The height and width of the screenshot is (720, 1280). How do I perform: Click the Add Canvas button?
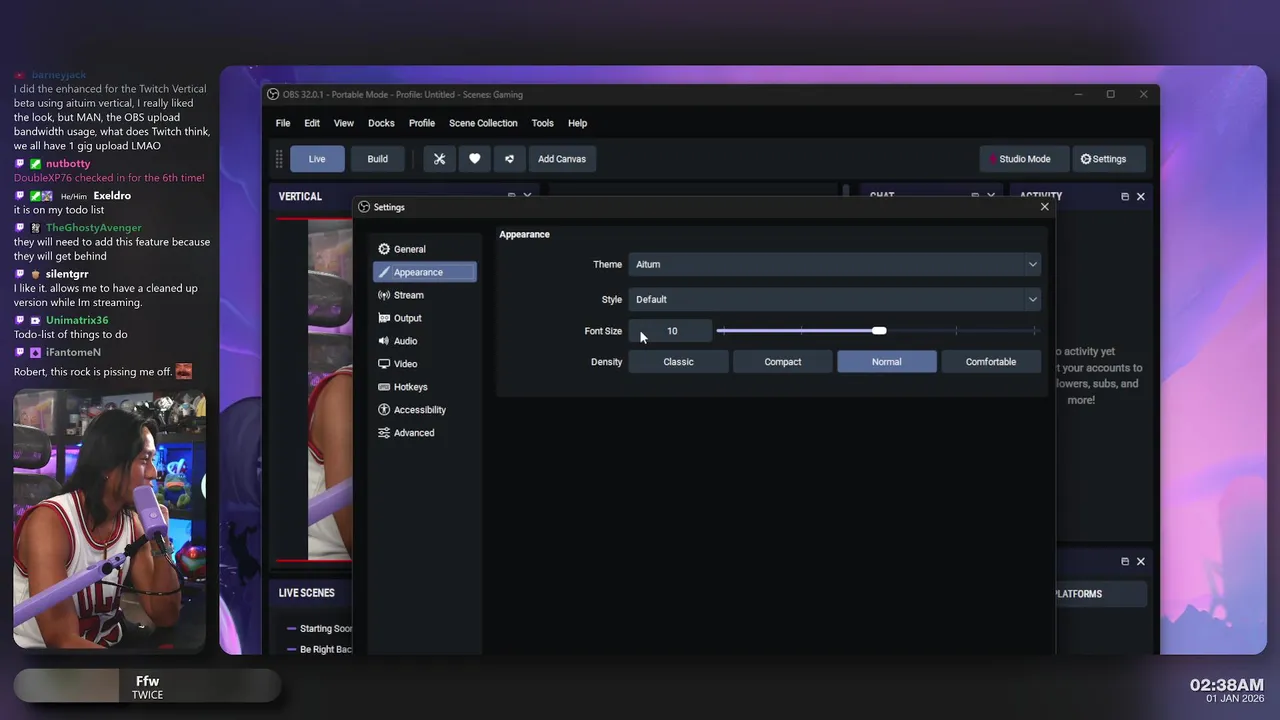562,159
